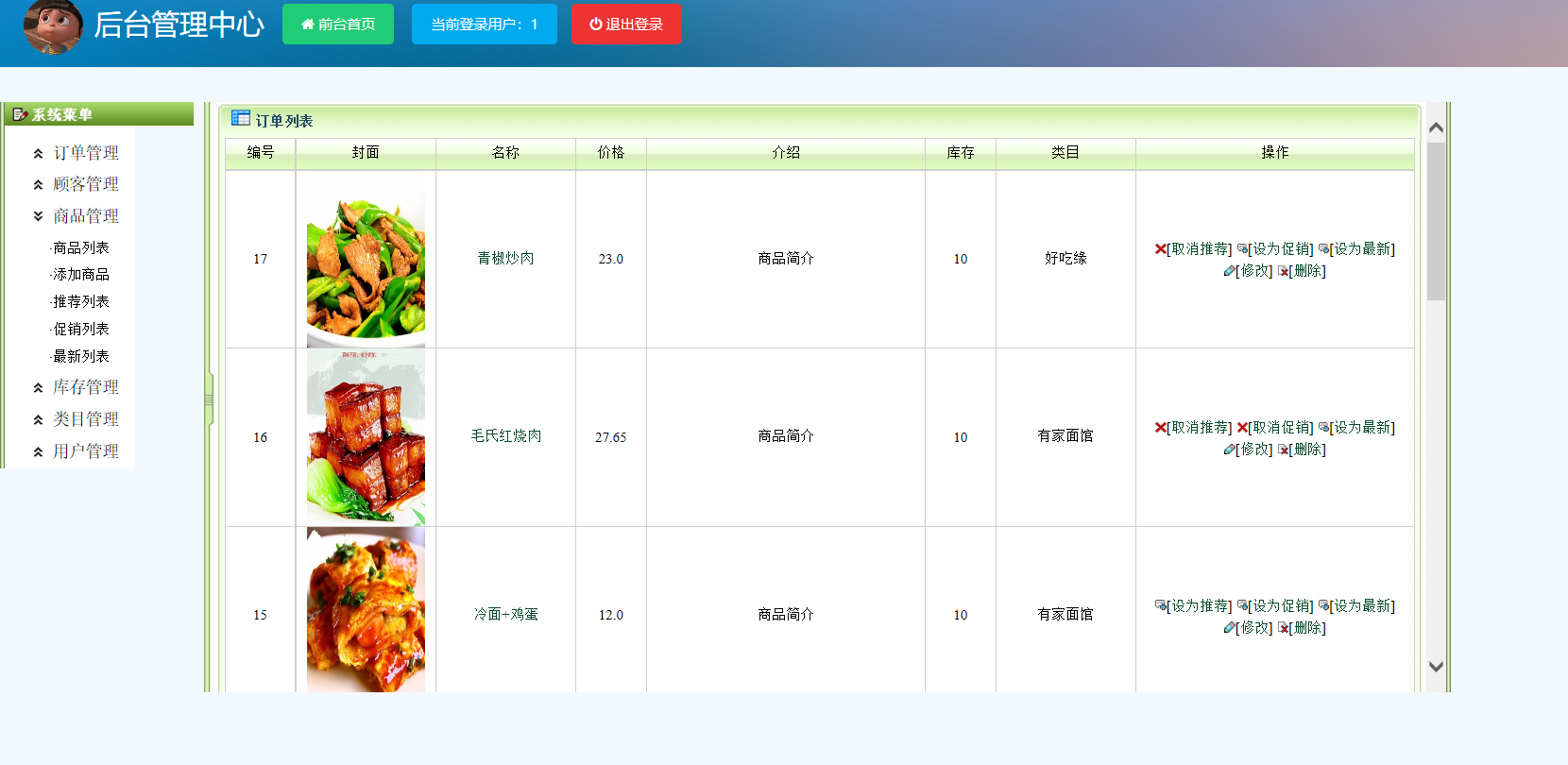Click 删除 icon for 冷面+鸡蛋
Viewport: 1568px width, 765px height.
[x=1283, y=628]
